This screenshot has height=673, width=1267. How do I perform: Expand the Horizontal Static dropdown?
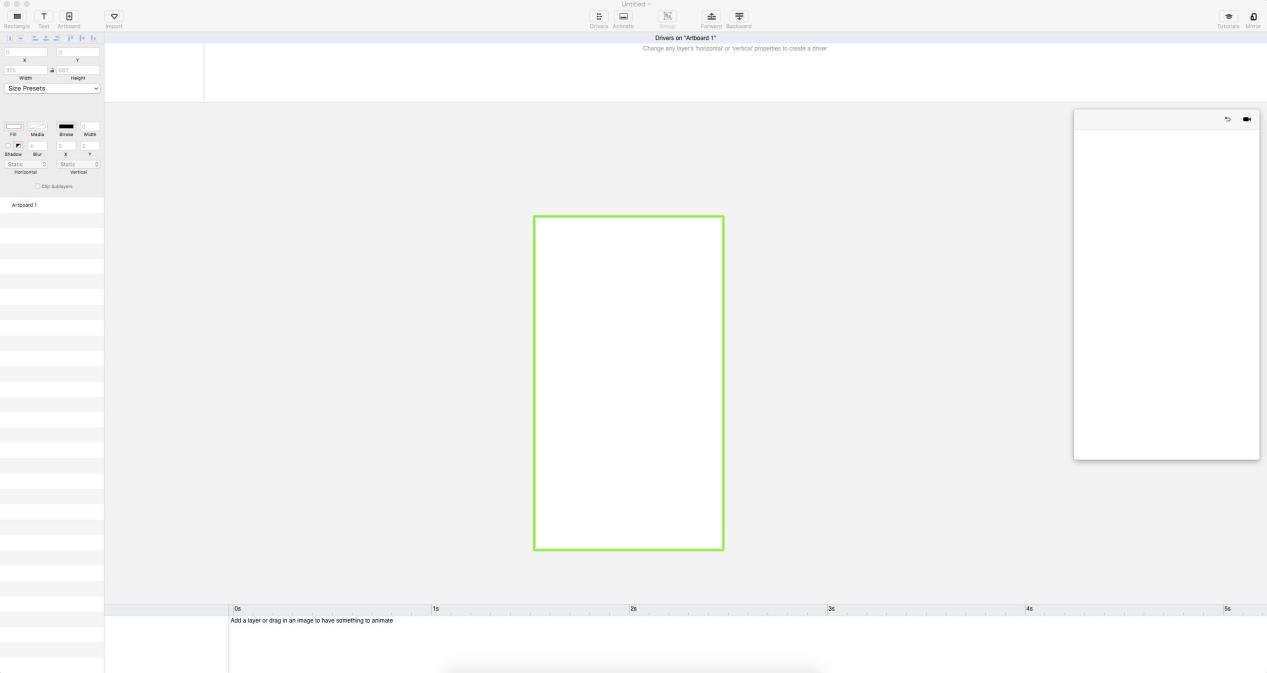25,164
